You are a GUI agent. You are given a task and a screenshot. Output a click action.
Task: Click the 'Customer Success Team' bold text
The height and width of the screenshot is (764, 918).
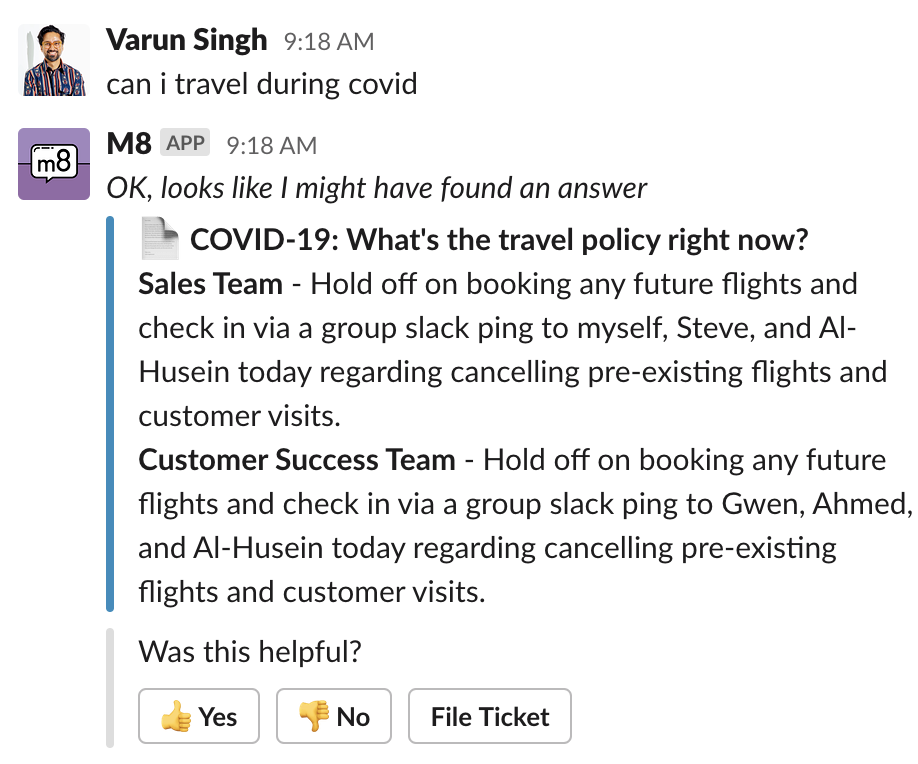point(294,460)
